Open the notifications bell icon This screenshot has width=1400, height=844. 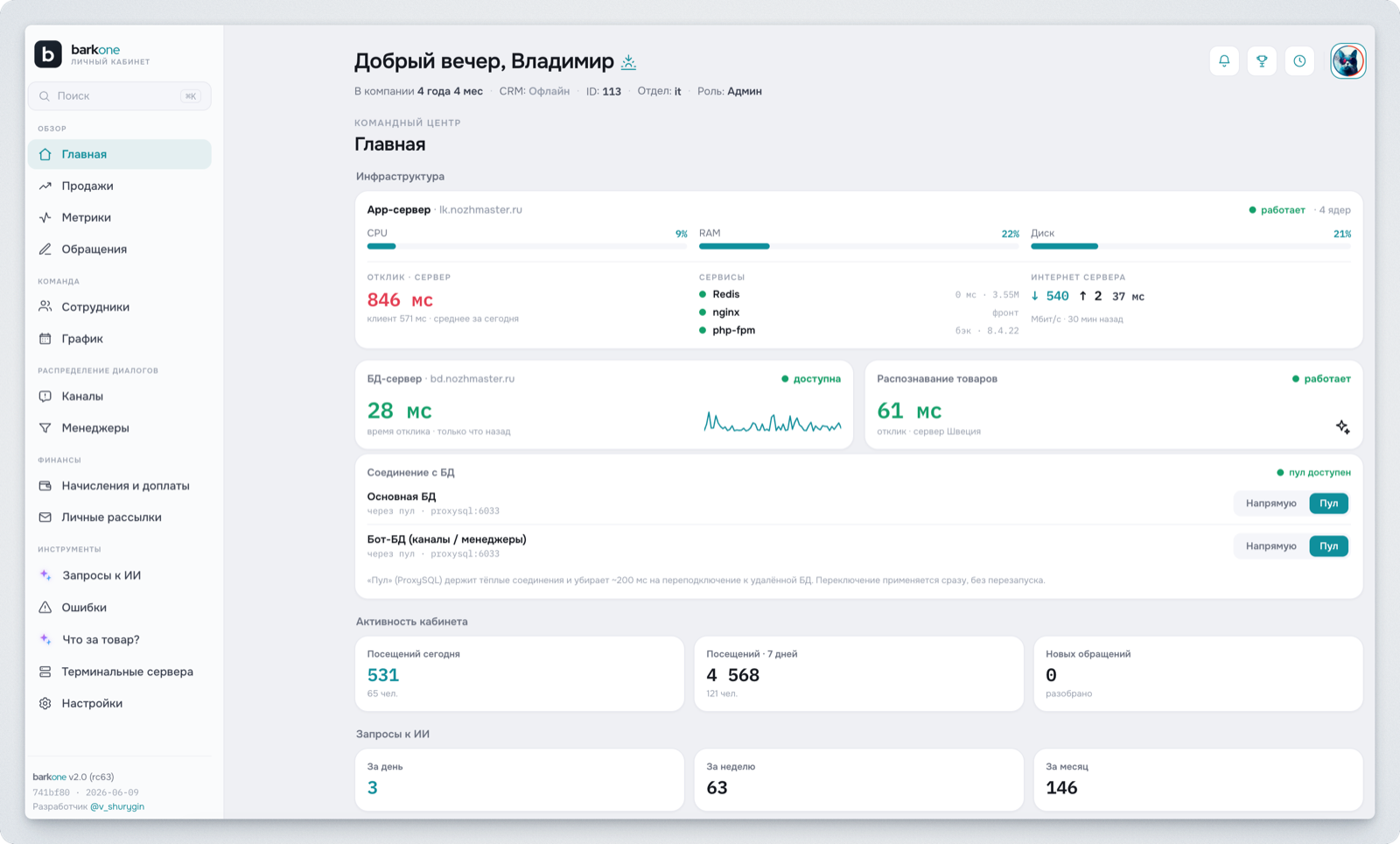1224,61
